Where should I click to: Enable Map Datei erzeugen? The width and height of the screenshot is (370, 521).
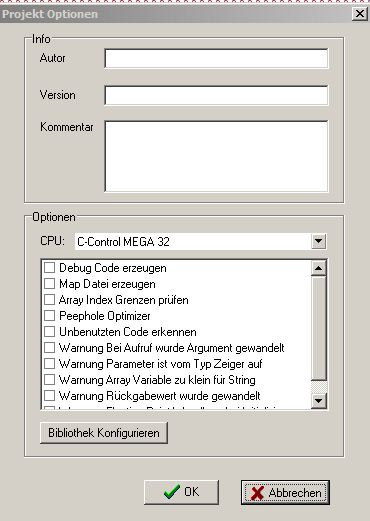pos(49,284)
